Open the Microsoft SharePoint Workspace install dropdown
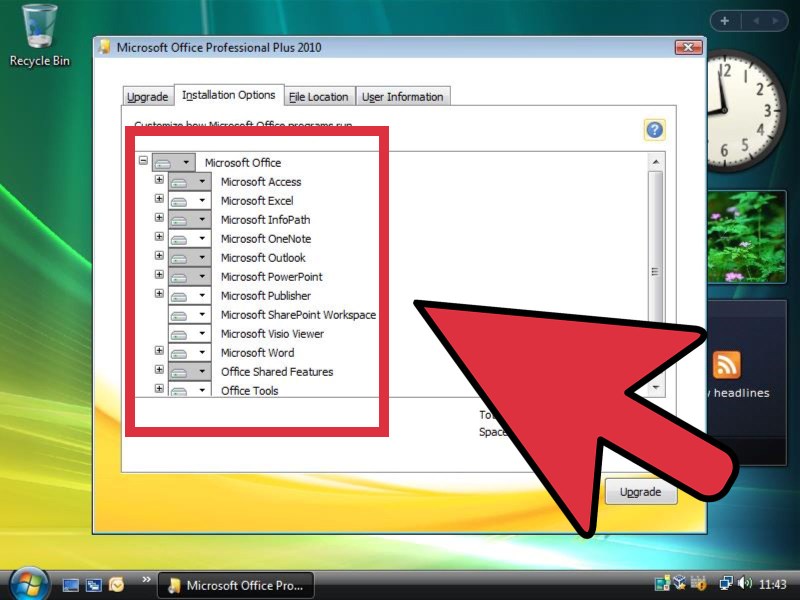Screen dimensions: 800x600 190,315
